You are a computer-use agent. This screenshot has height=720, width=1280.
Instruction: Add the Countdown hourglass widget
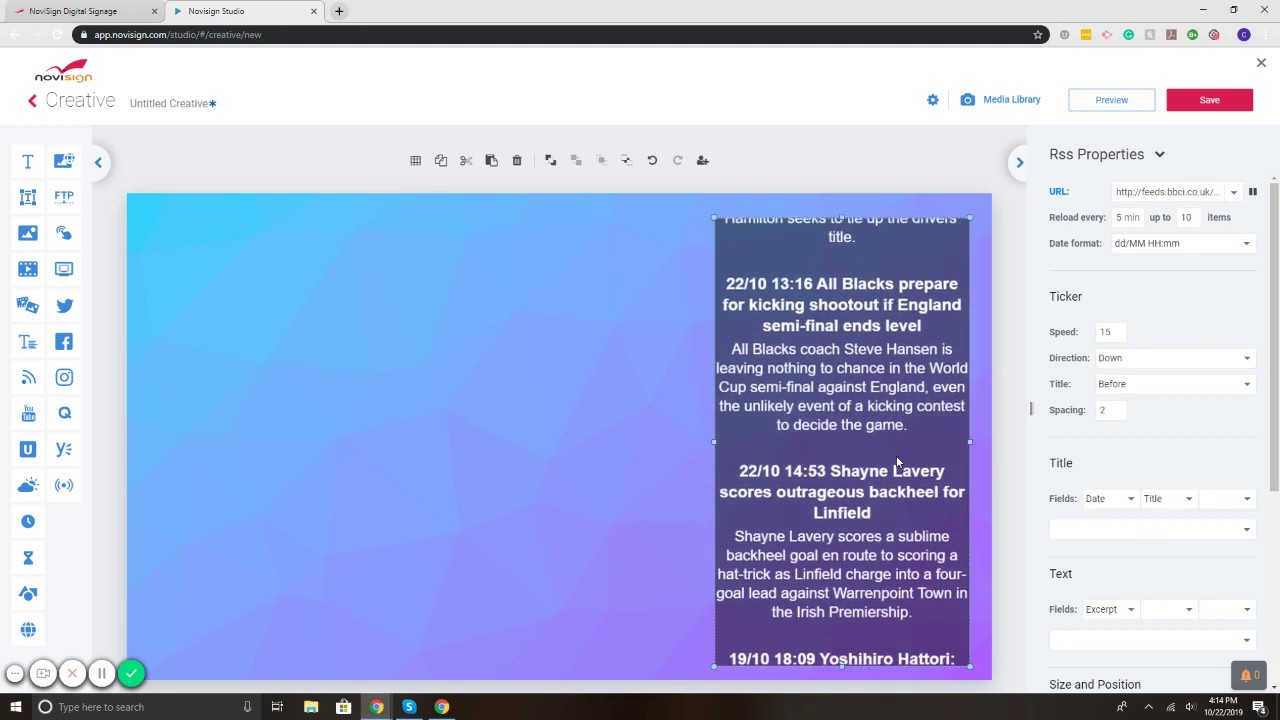(28, 557)
